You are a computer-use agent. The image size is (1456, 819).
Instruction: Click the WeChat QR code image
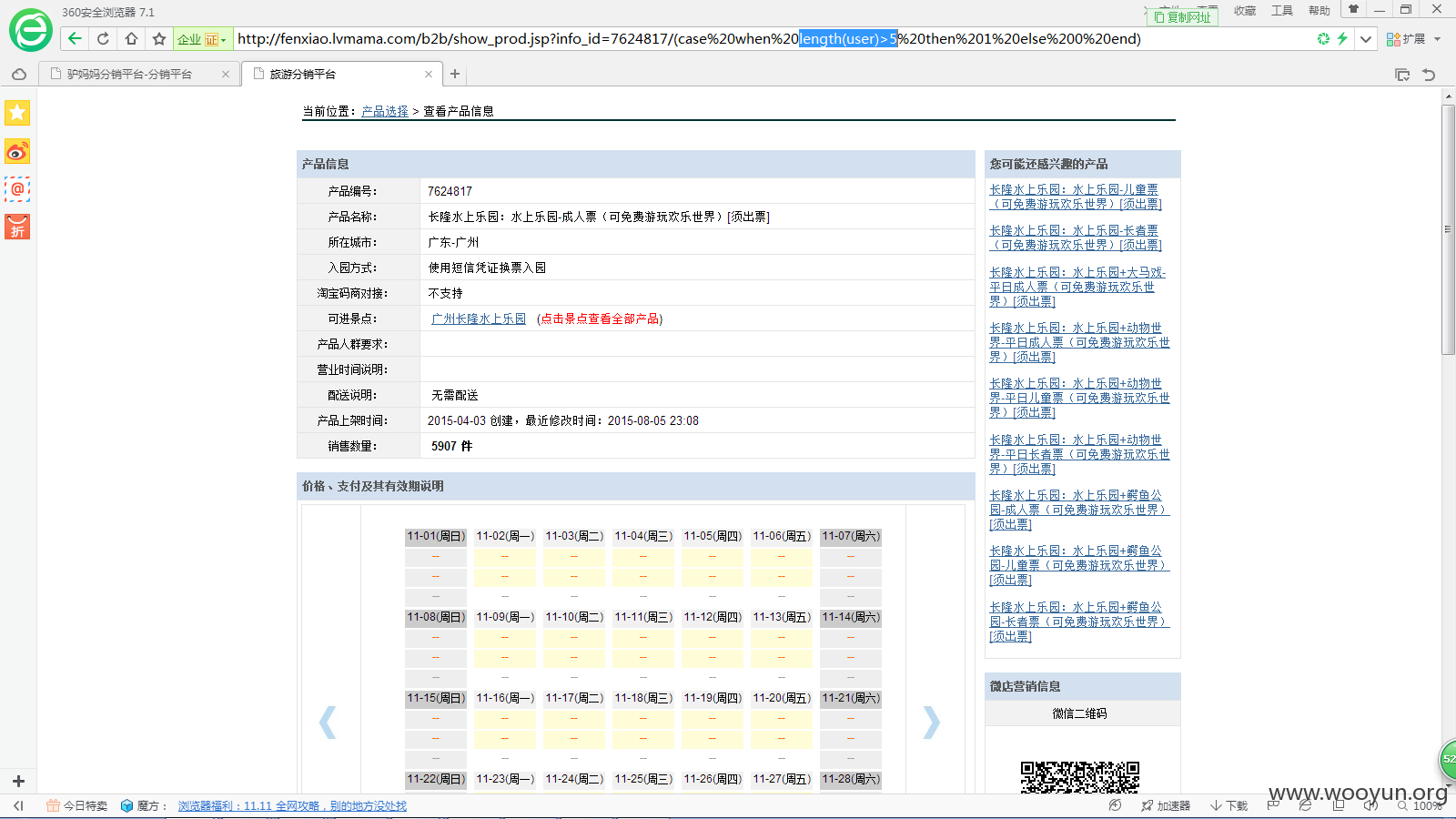point(1080,777)
